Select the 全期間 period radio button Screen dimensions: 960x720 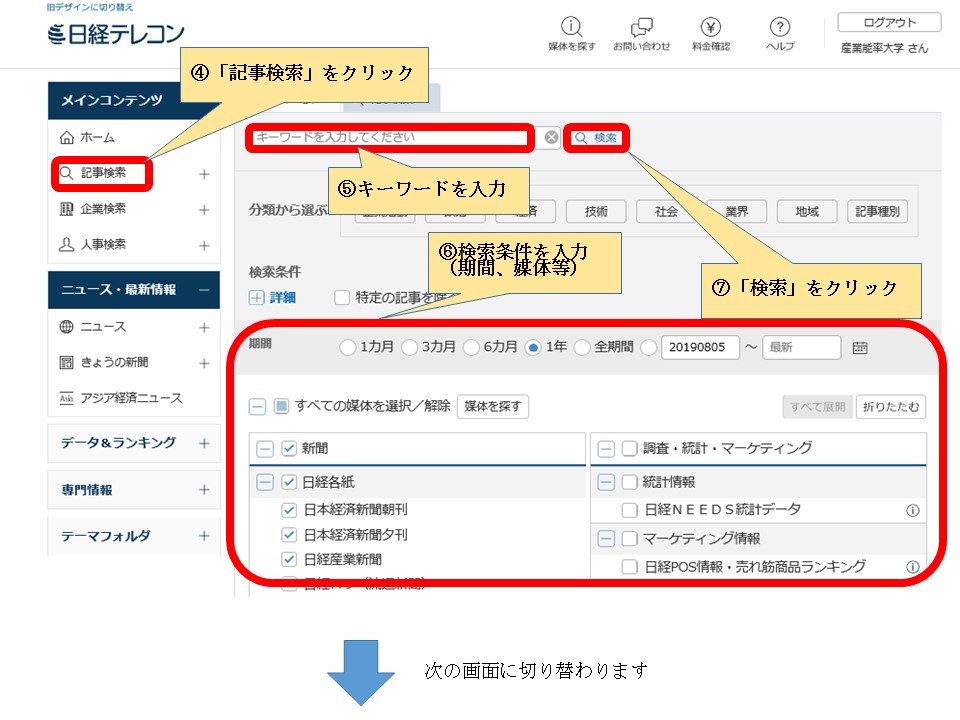582,347
